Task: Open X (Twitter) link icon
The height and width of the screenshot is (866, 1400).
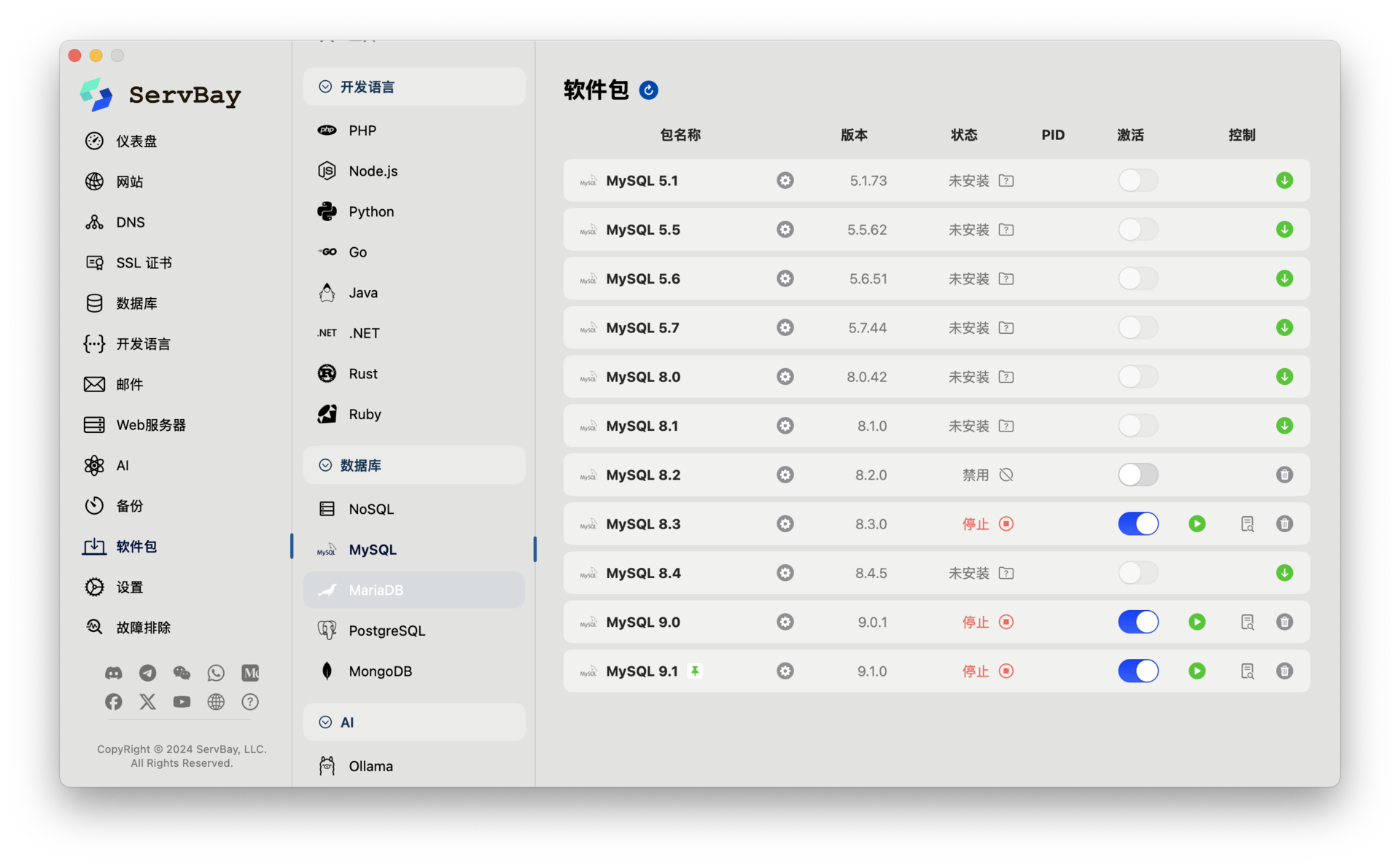Action: click(x=147, y=702)
